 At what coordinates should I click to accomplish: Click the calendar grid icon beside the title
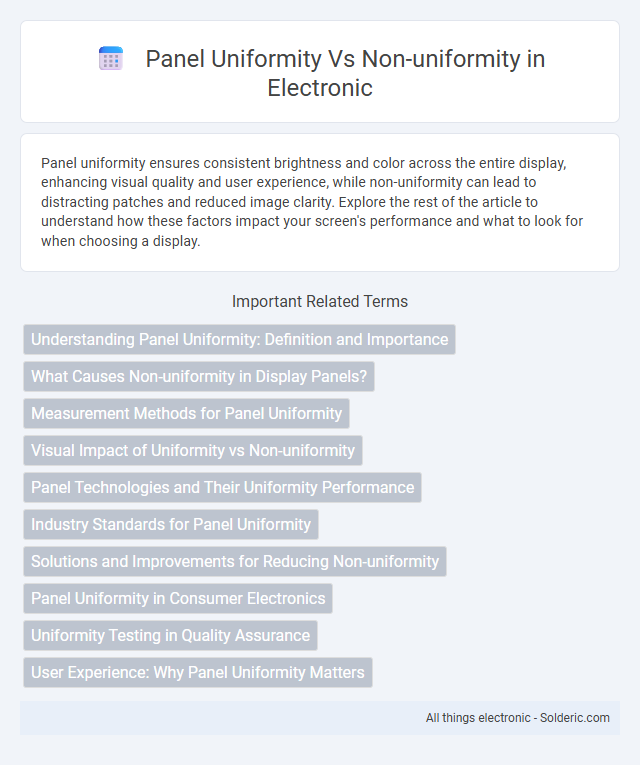(x=111, y=59)
